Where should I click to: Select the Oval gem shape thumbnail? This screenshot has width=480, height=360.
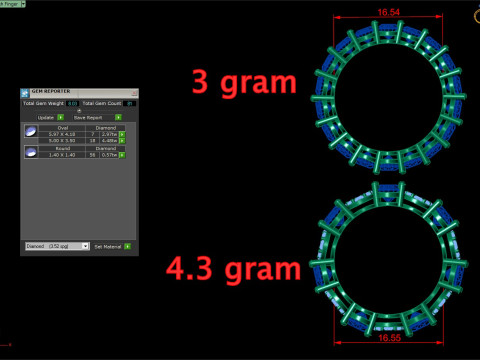31,131
